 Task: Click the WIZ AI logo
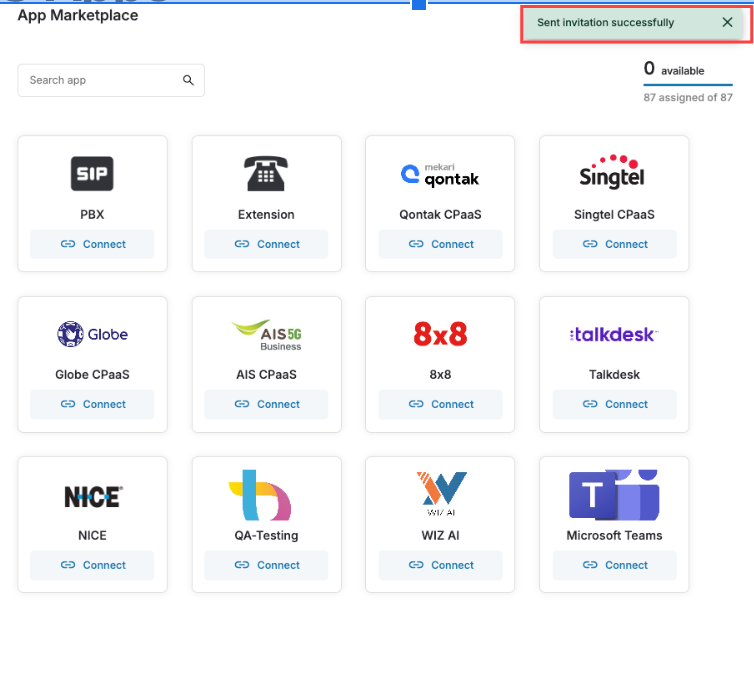click(441, 494)
